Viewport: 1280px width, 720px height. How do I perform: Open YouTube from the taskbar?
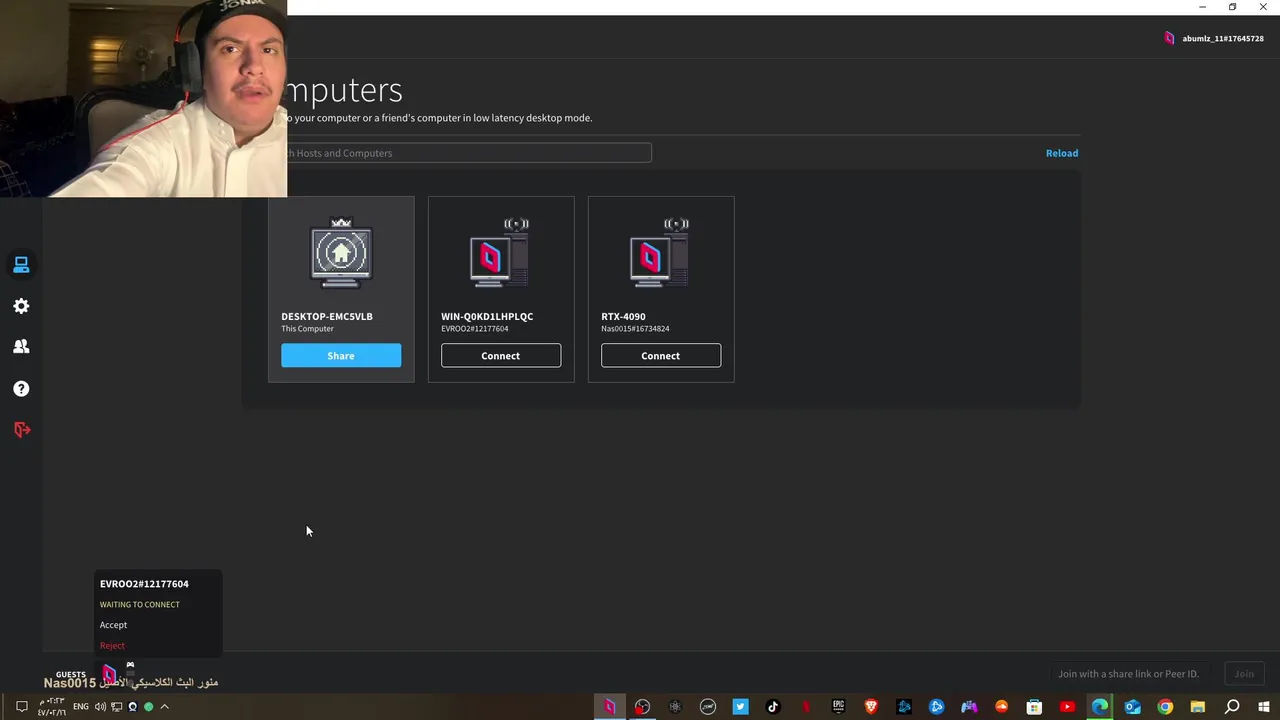[1067, 707]
